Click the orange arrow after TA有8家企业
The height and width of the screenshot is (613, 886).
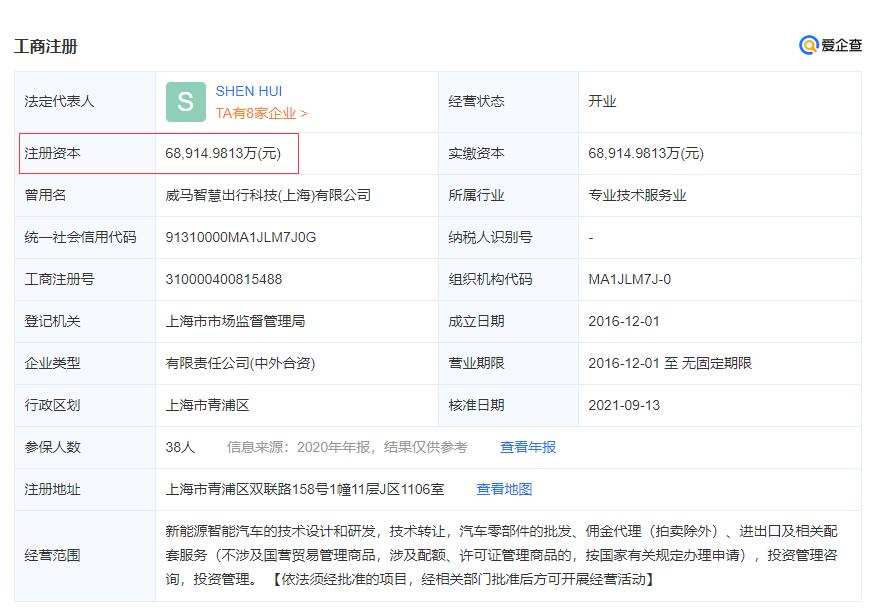click(306, 112)
